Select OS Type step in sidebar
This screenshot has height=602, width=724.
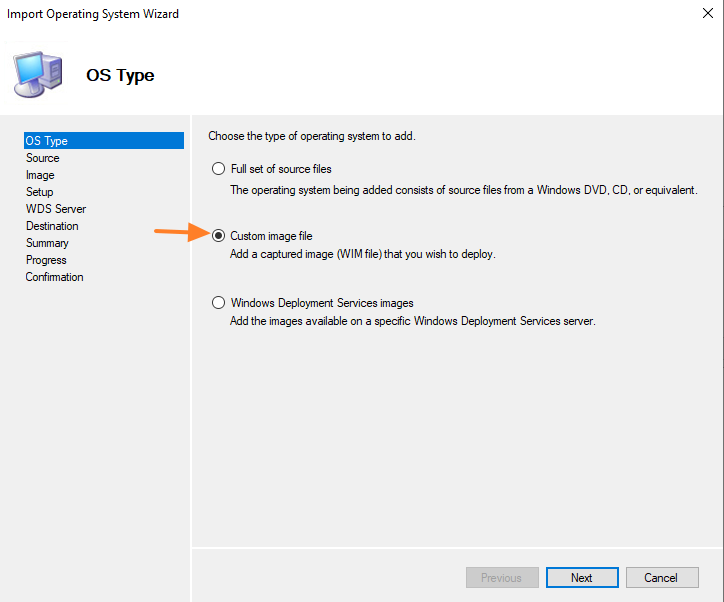click(x=47, y=141)
